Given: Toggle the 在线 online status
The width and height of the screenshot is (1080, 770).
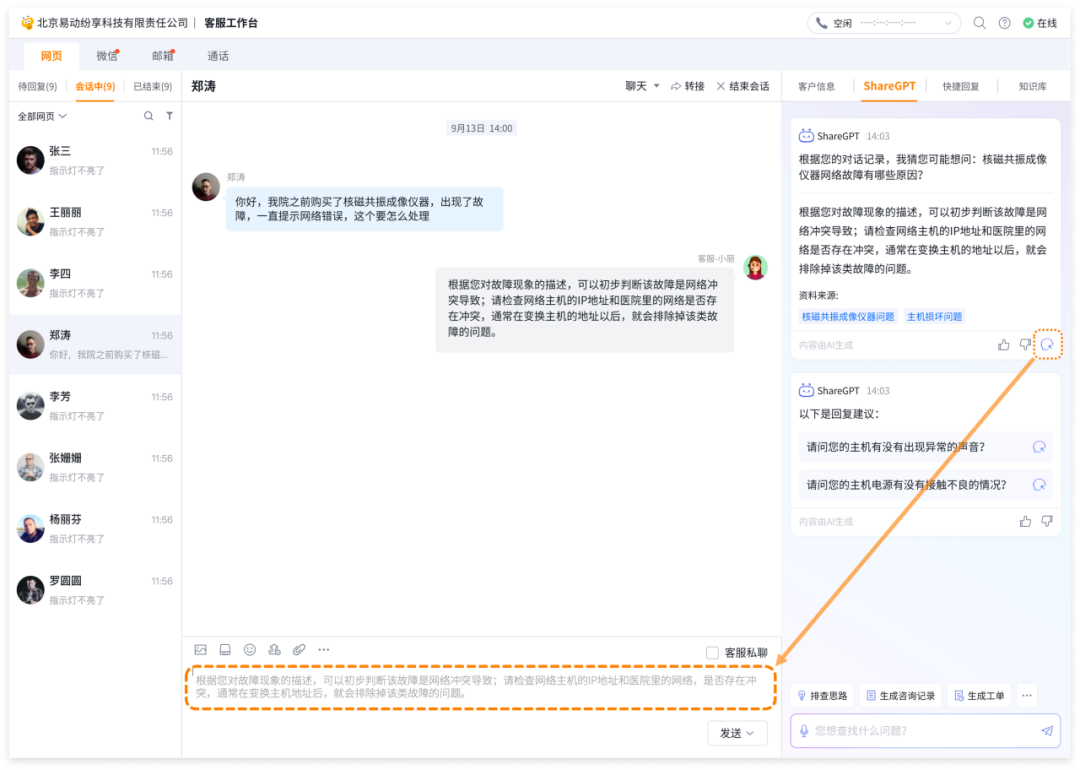Looking at the screenshot, I should (x=1040, y=23).
